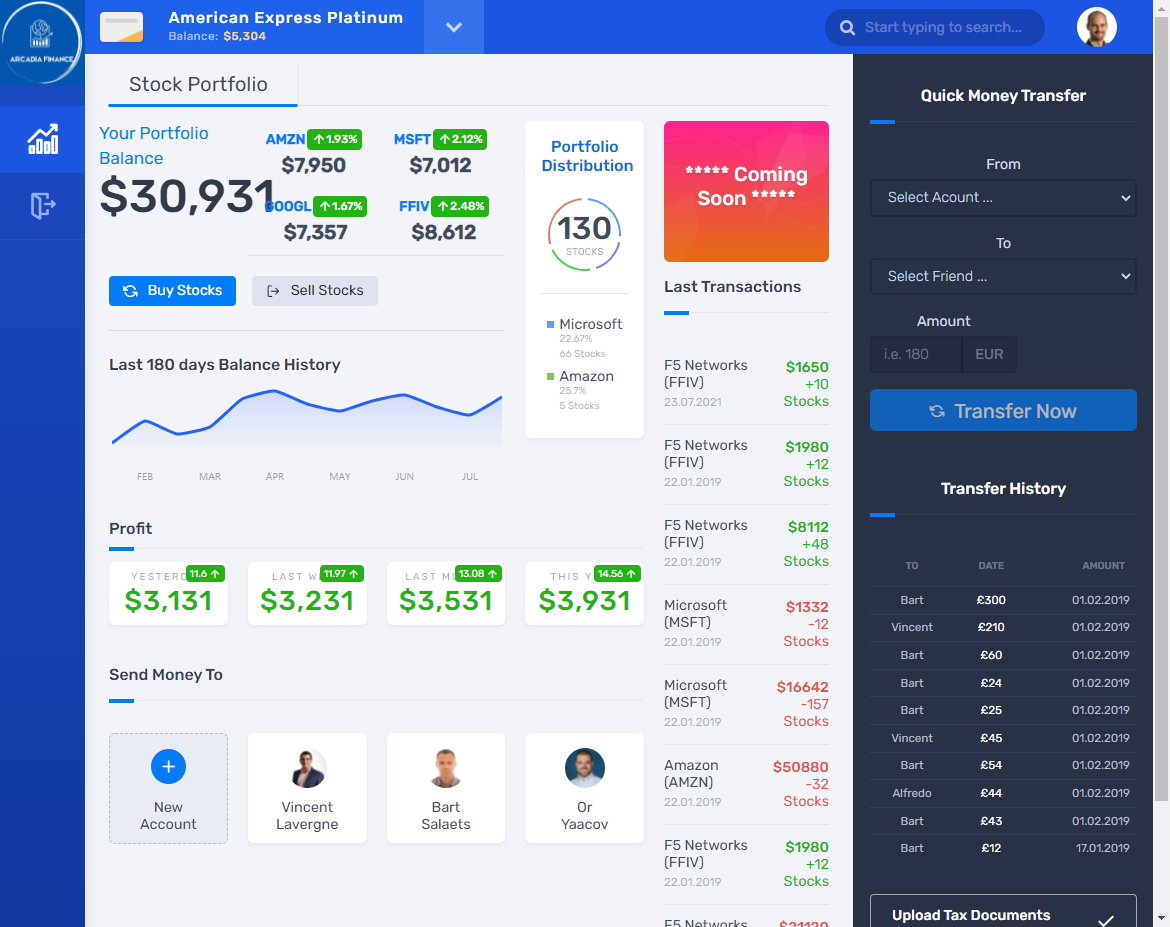Image resolution: width=1170 pixels, height=927 pixels.
Task: Open the Select Friend dropdown
Action: 1003,277
